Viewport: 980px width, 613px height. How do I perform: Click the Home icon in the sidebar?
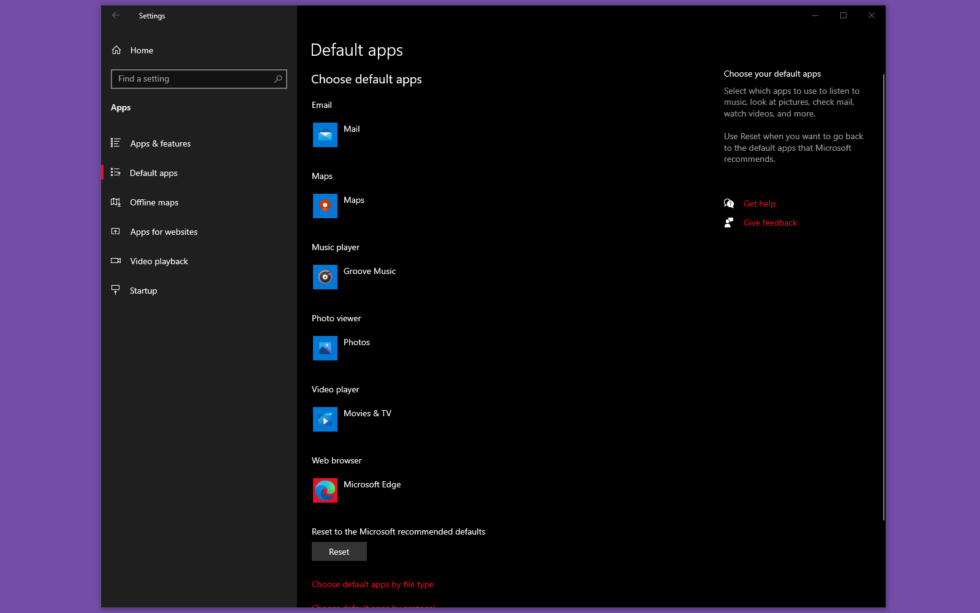[x=116, y=50]
